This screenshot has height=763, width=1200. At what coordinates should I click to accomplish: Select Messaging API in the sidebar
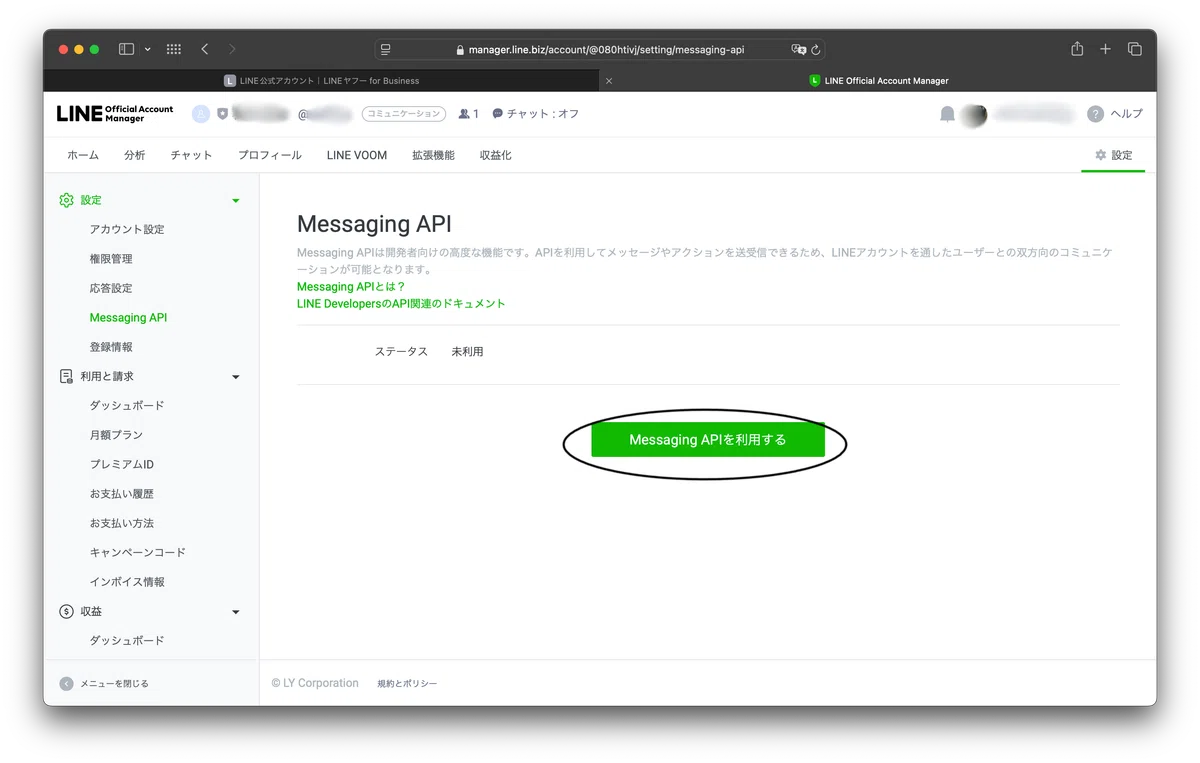coord(128,318)
